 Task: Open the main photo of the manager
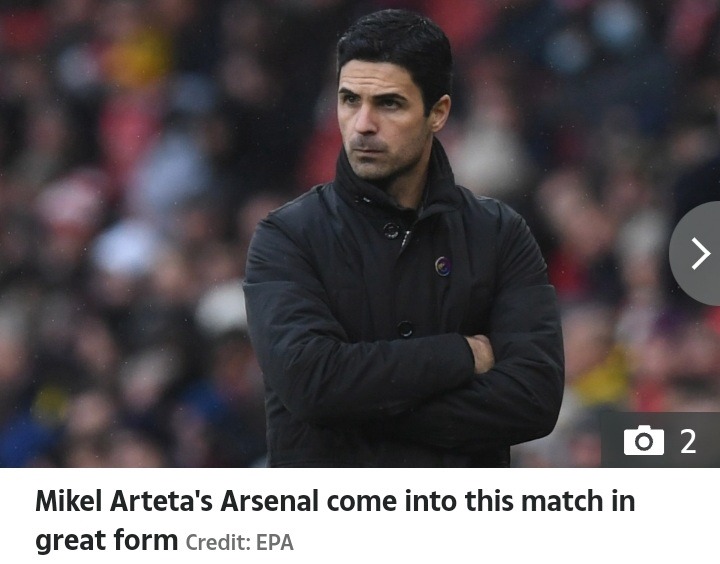[x=360, y=233]
